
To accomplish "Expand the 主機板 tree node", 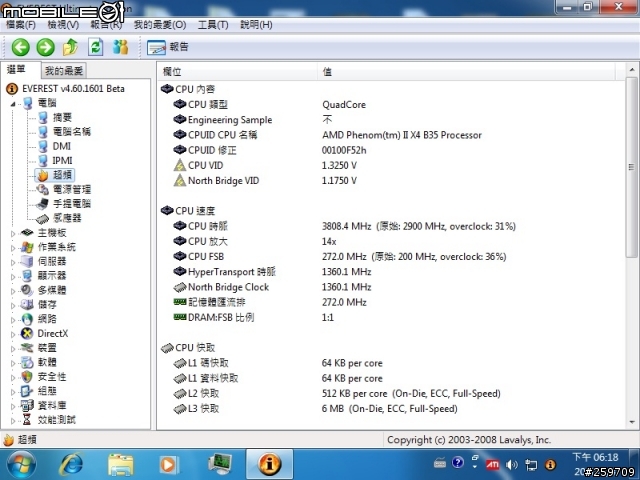I will (13, 233).
